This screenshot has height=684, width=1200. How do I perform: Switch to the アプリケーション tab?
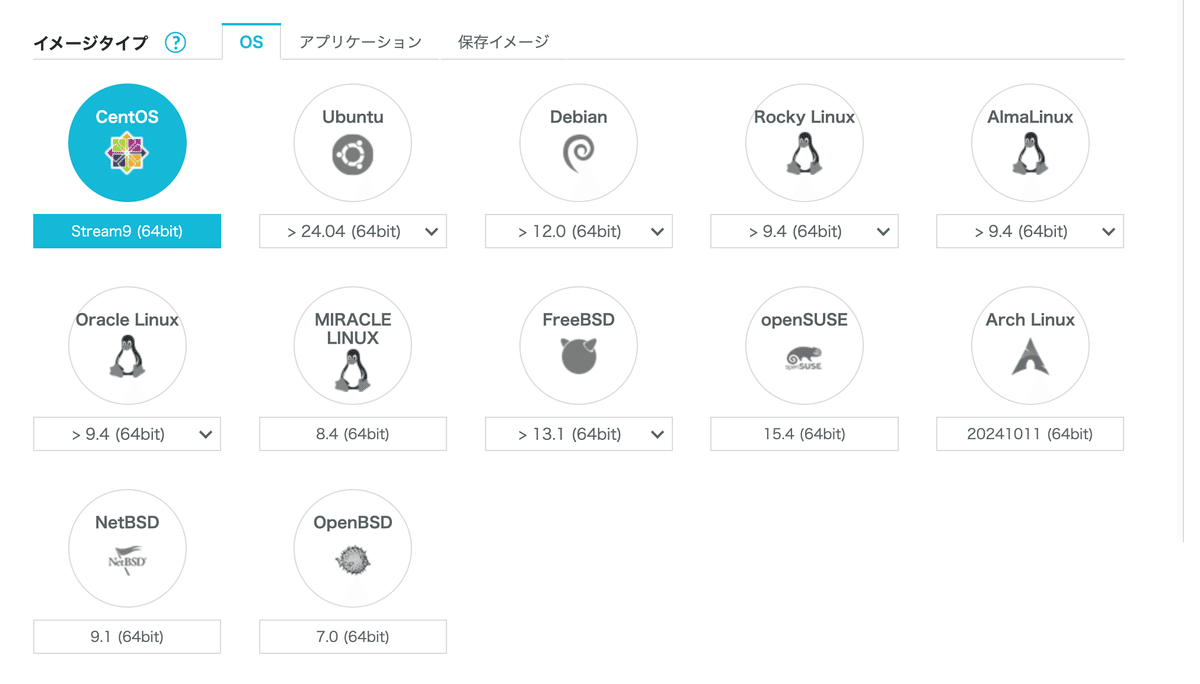361,42
